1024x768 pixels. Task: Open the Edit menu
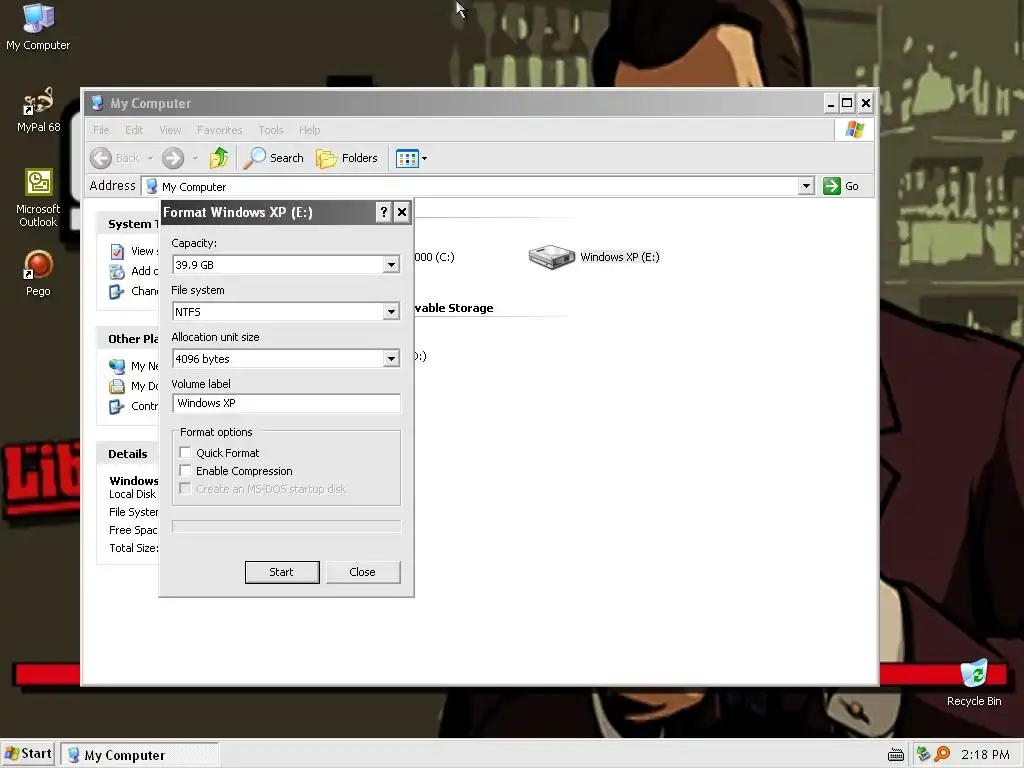(x=134, y=130)
